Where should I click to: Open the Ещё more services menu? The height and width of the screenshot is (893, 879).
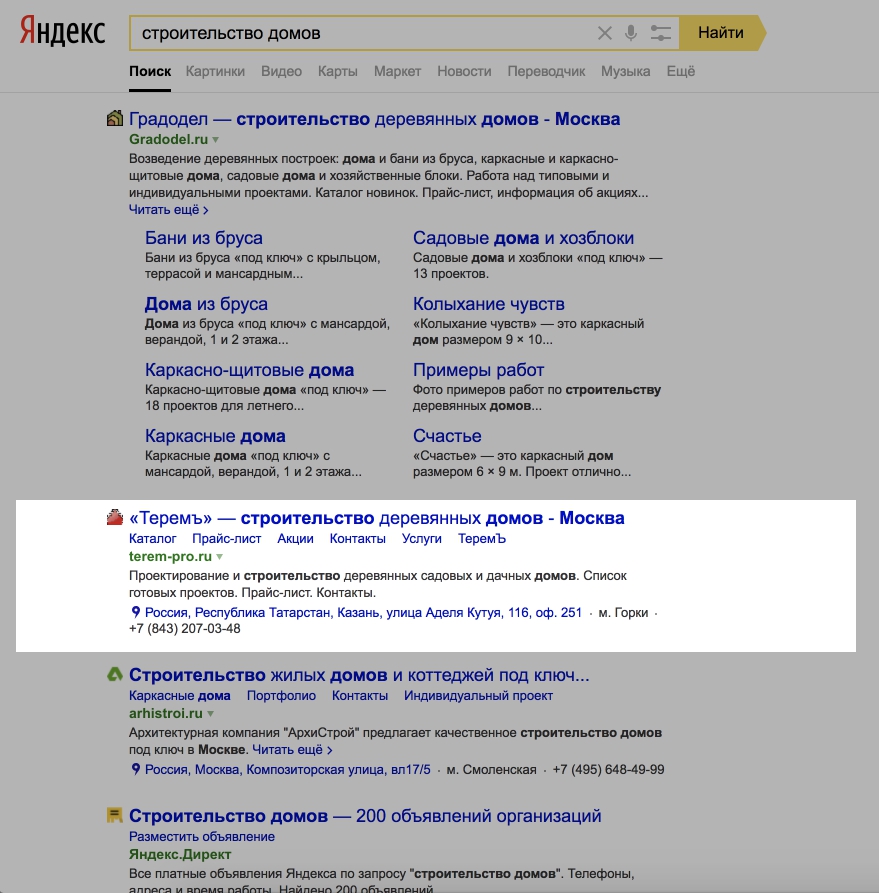[x=681, y=71]
